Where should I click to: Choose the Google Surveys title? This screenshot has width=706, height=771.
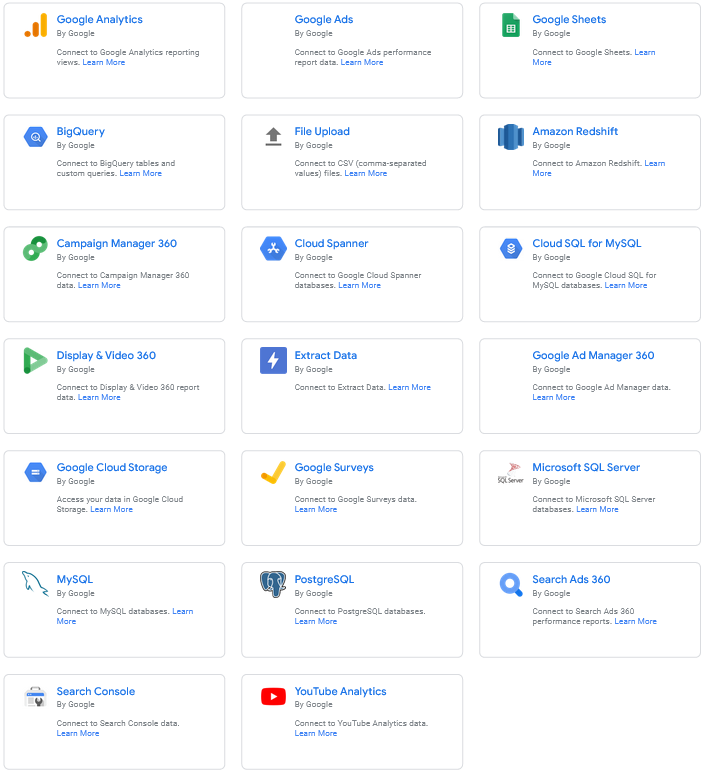click(x=334, y=468)
